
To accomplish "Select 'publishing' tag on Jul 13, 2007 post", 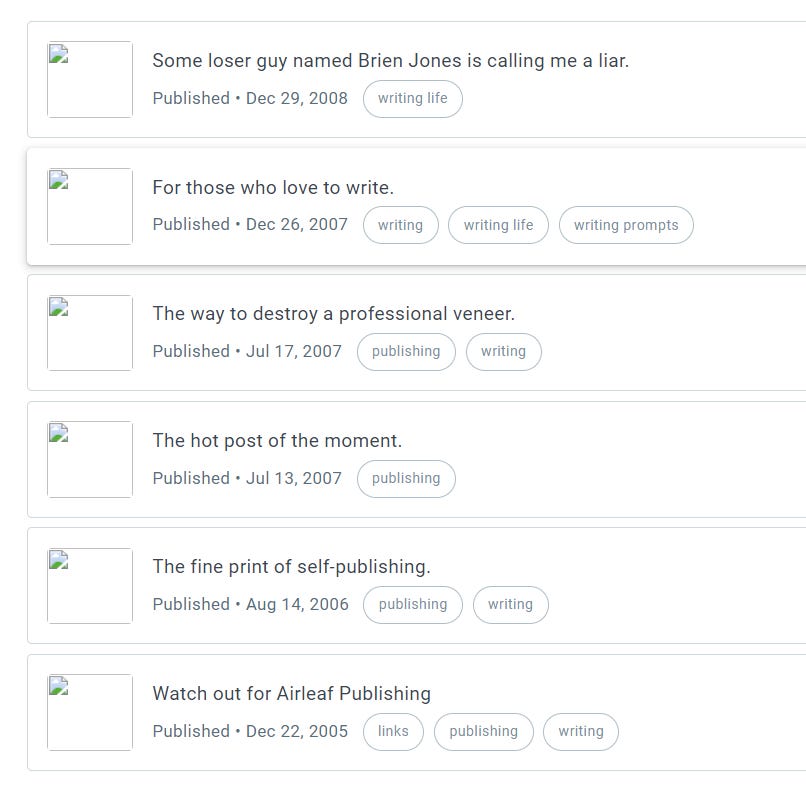I will click(406, 478).
